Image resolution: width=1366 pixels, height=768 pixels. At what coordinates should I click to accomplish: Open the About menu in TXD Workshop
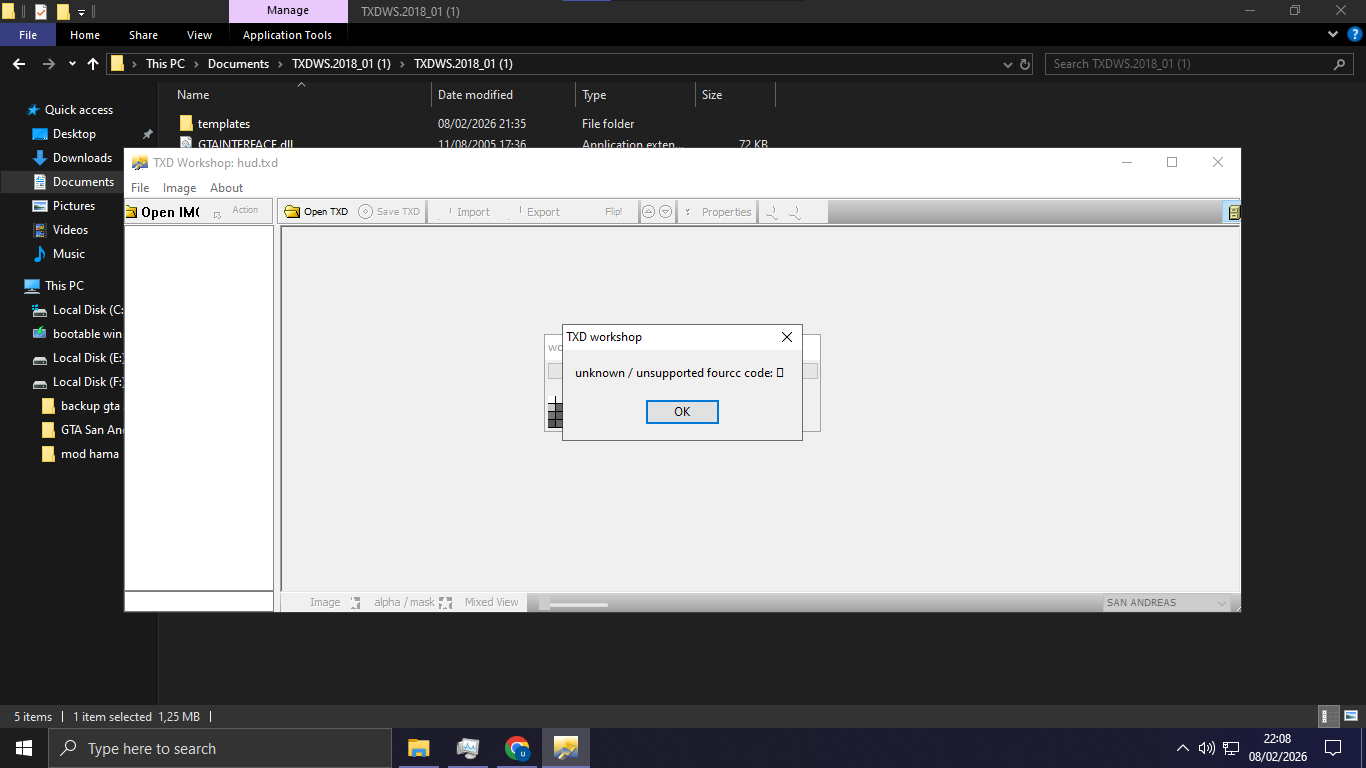coord(226,188)
